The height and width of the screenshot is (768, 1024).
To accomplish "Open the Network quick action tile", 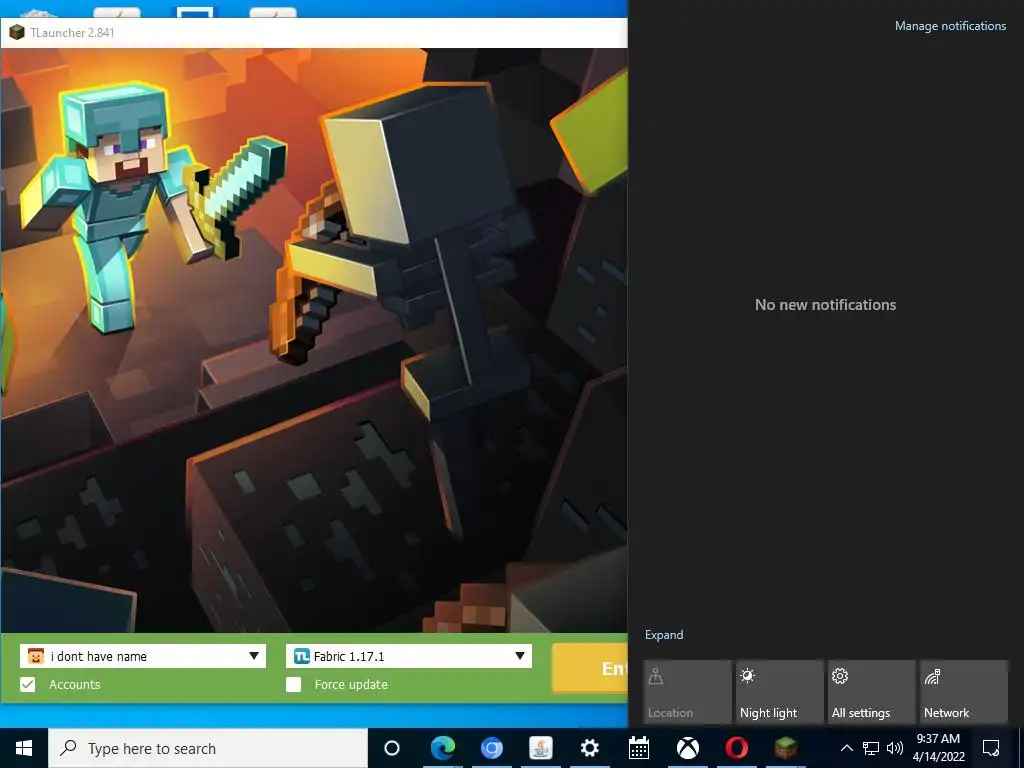I will tap(964, 692).
